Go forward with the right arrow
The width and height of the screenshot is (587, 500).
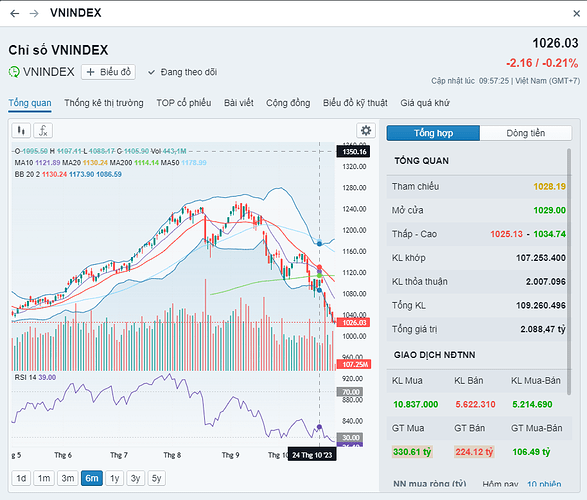point(34,13)
